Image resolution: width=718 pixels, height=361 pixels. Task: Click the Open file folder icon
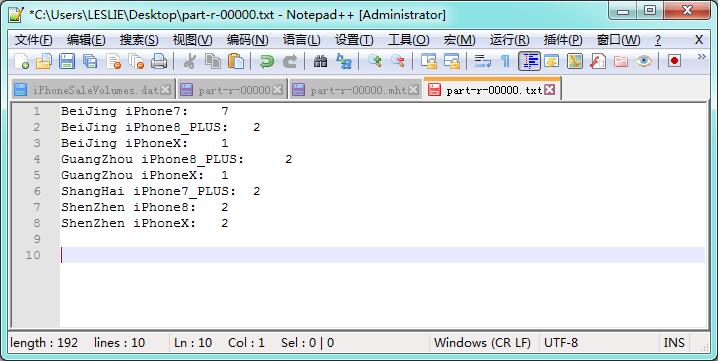tap(44, 61)
